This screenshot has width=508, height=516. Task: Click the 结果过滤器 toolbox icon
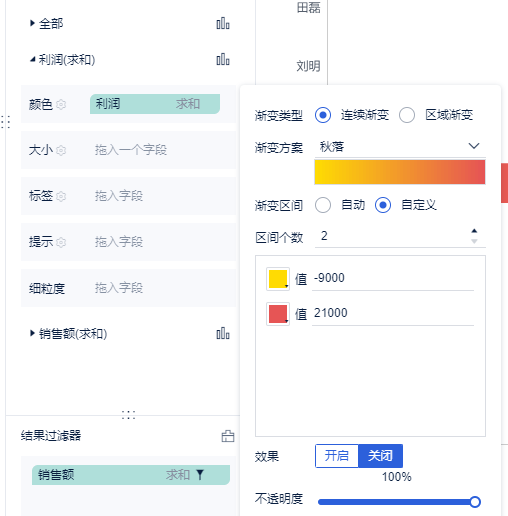point(228,436)
